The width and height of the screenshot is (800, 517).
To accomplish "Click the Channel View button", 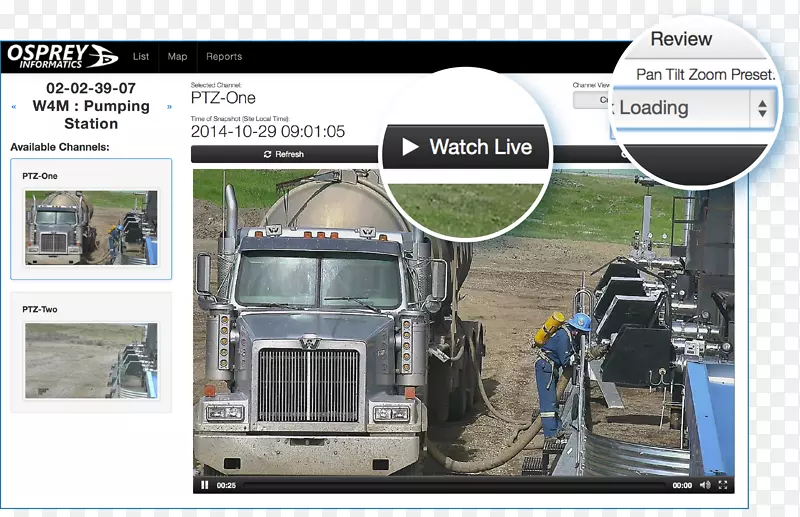I will (591, 100).
